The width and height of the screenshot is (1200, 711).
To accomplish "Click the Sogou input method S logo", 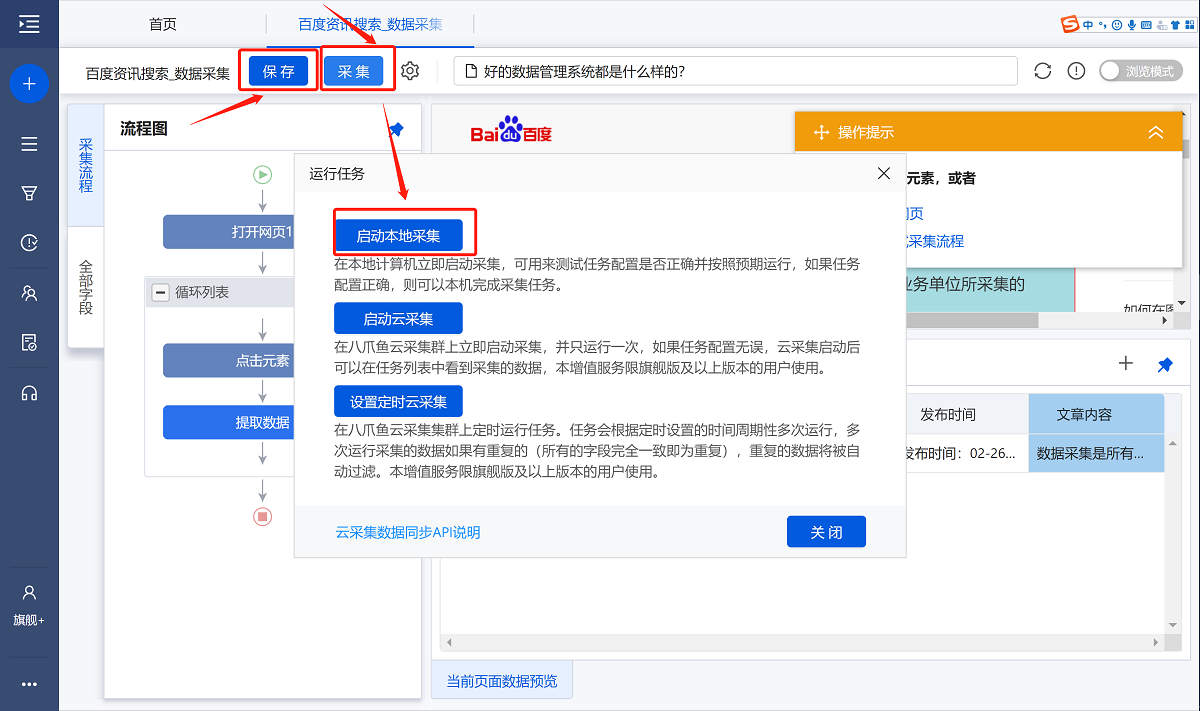I will tap(1070, 25).
